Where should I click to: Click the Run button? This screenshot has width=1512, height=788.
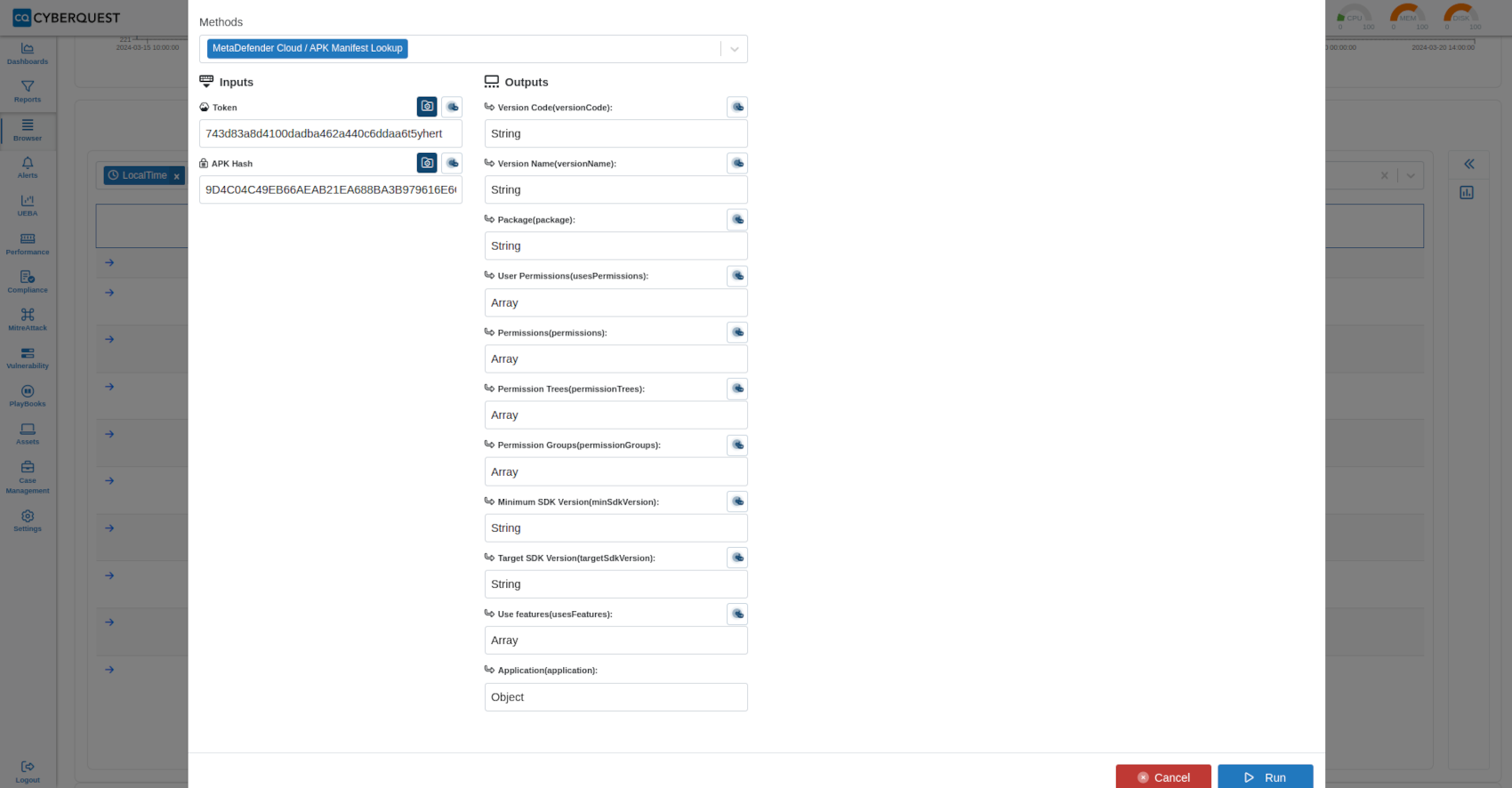1265,776
